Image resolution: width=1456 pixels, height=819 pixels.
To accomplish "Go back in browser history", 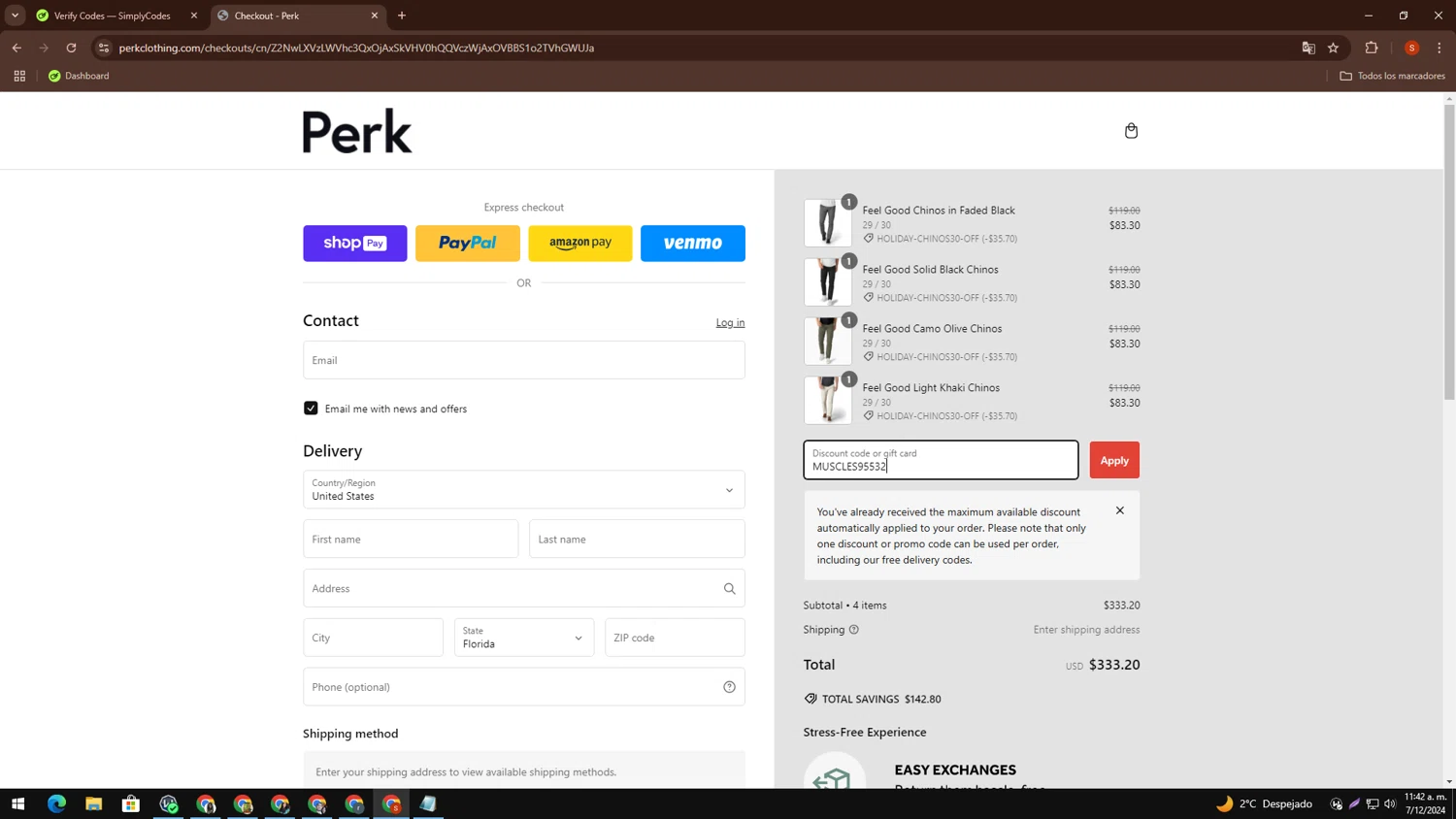I will pos(17,48).
